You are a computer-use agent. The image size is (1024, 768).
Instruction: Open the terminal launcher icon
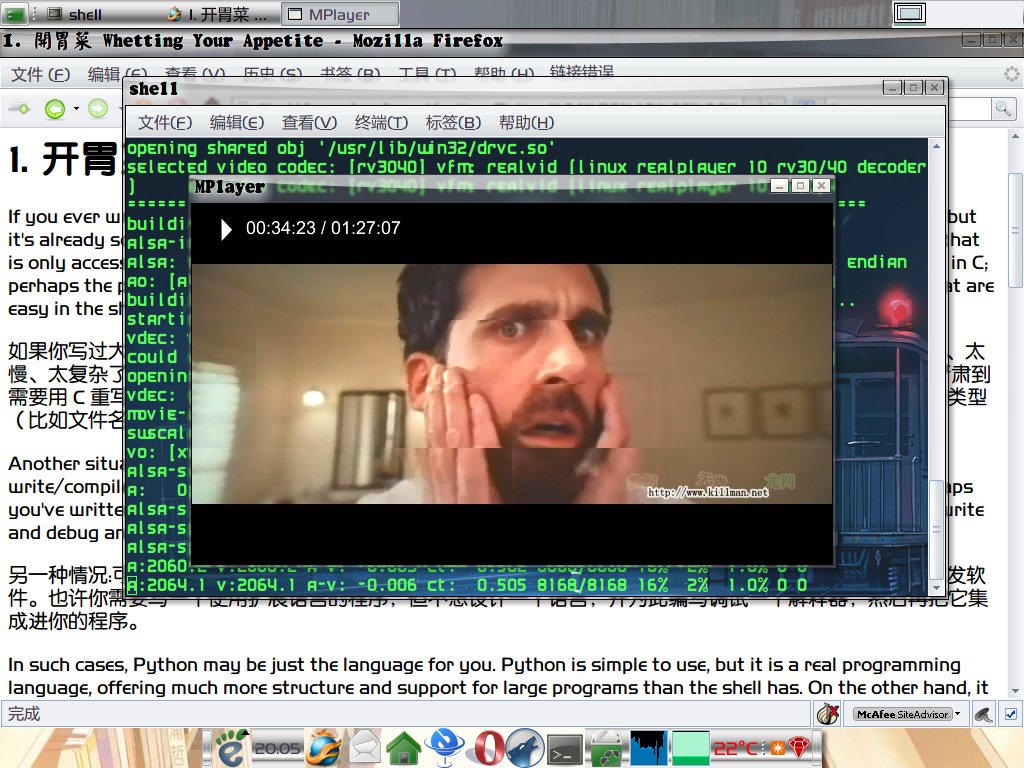click(564, 748)
